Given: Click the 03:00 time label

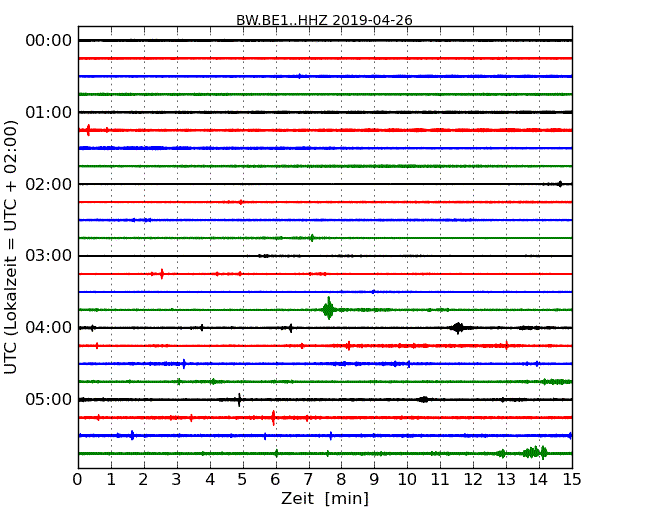Looking at the screenshot, I should click(x=49, y=256).
